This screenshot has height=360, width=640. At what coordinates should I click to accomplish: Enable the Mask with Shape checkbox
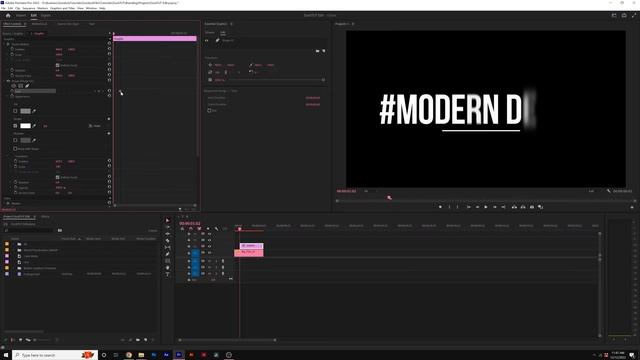click(16, 149)
